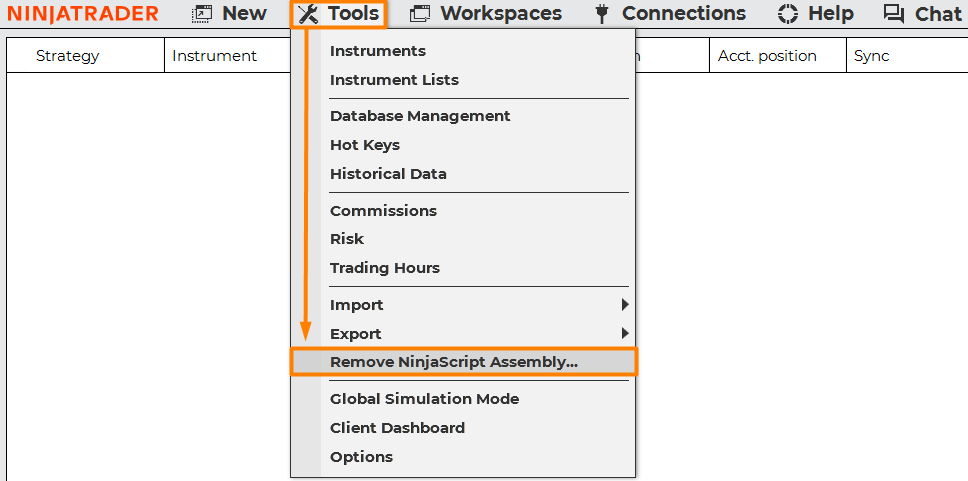
Task: Click the Acct. position column header
Action: point(778,56)
